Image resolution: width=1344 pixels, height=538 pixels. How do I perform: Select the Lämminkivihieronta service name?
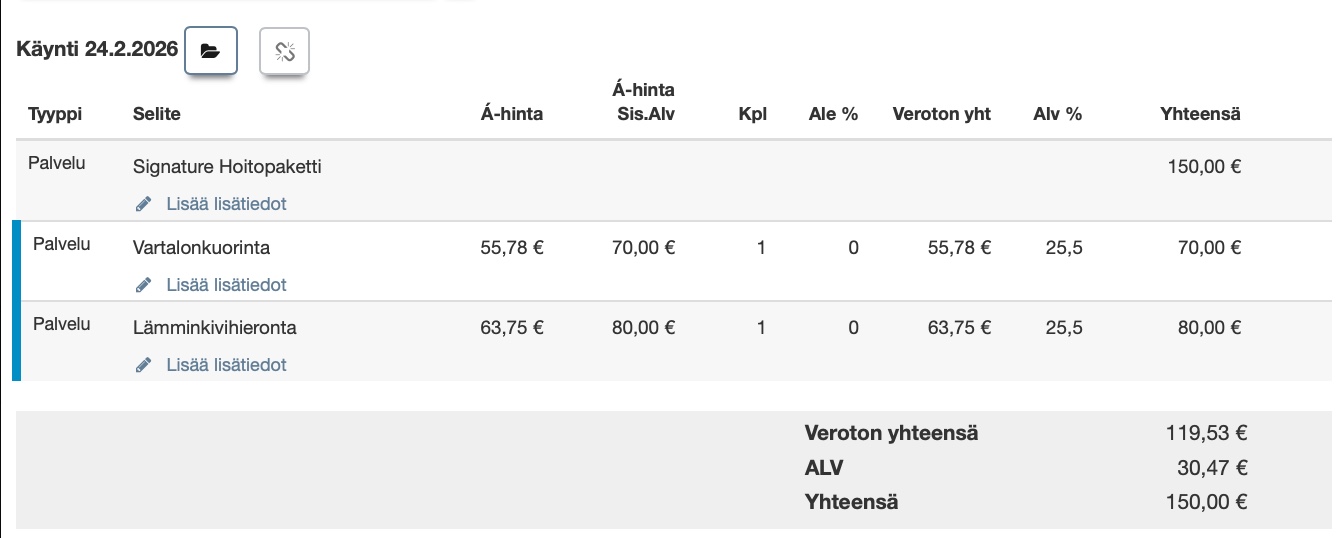point(214,327)
